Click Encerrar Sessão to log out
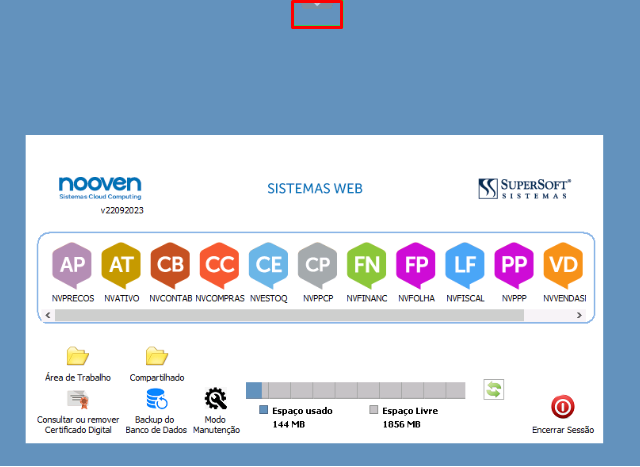This screenshot has height=467, width=640. [562, 407]
